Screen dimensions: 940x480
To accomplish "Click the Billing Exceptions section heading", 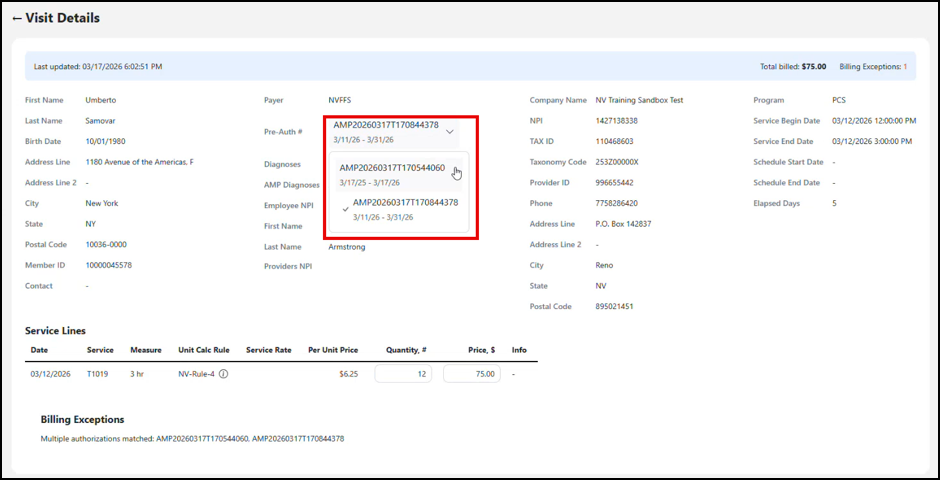I will point(82,419).
